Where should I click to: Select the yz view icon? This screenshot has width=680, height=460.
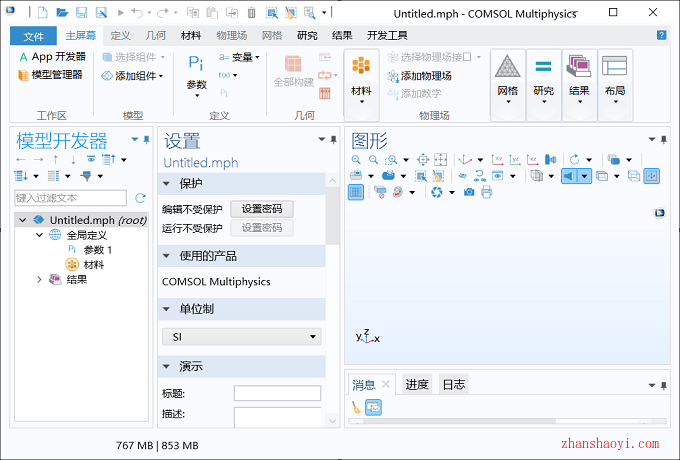(515, 160)
